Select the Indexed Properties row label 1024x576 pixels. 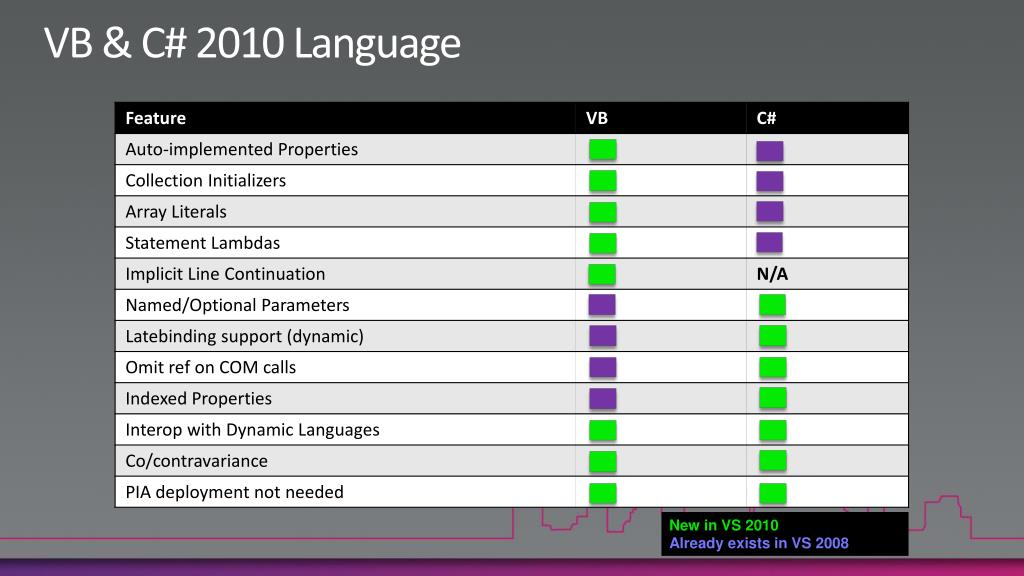pos(199,398)
